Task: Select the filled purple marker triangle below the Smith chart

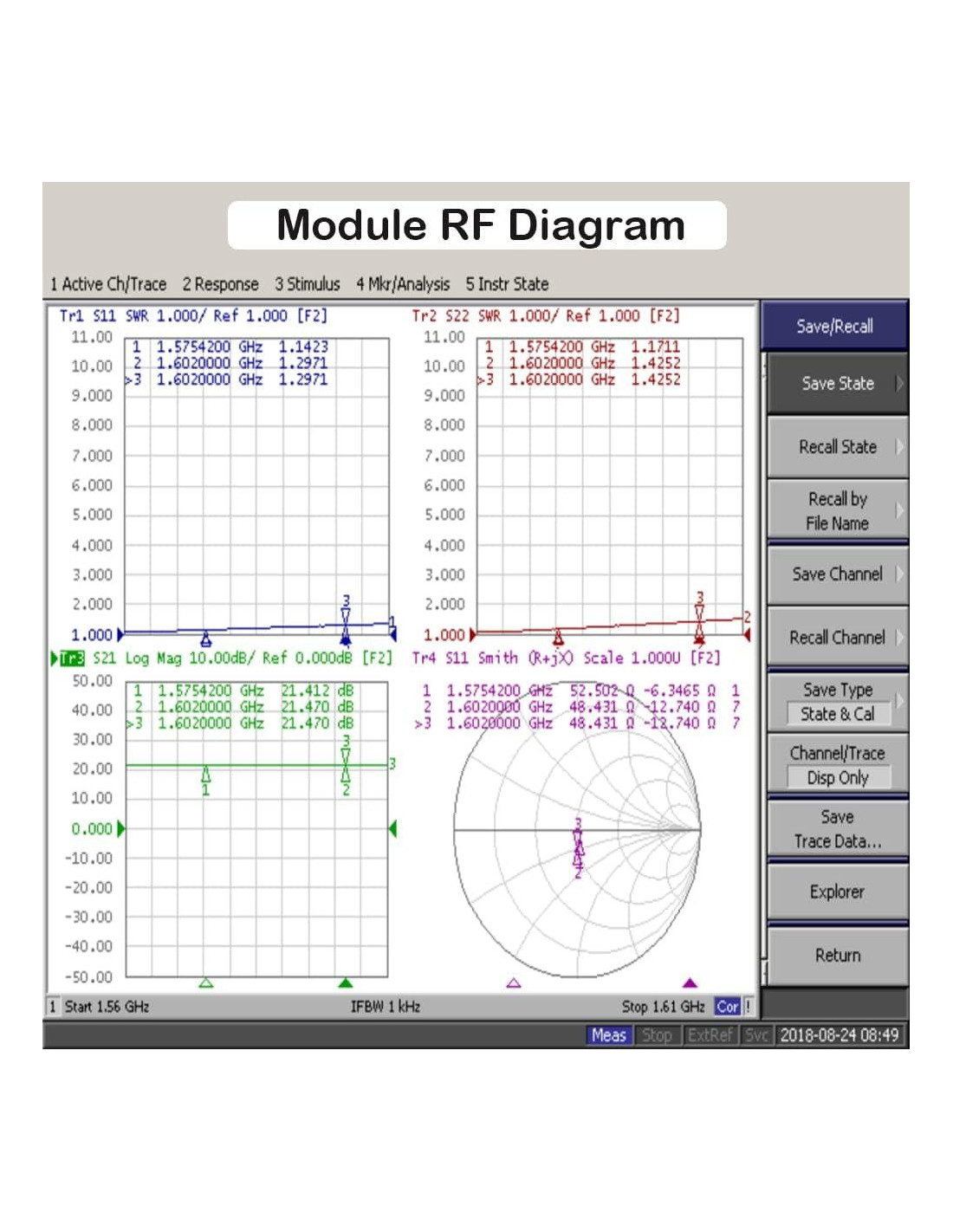Action: pyautogui.click(x=690, y=982)
